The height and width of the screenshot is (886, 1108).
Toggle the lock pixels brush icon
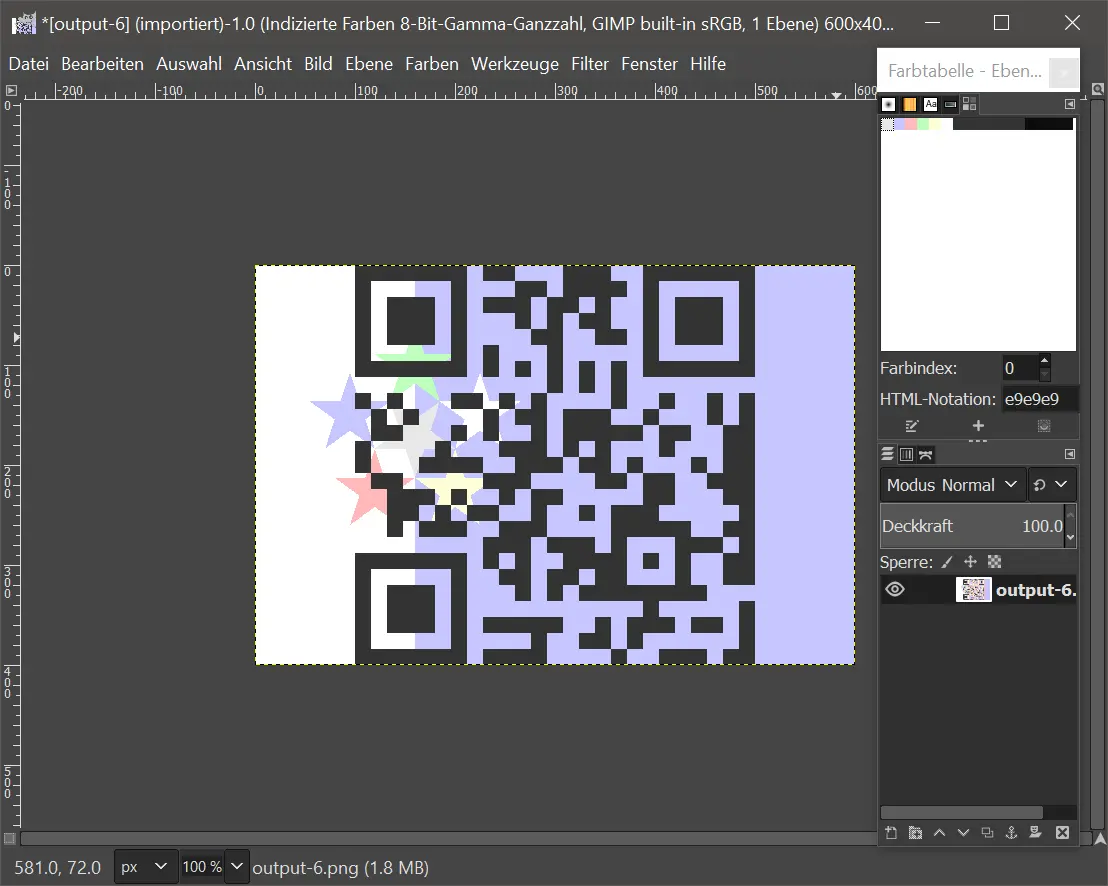click(x=947, y=562)
